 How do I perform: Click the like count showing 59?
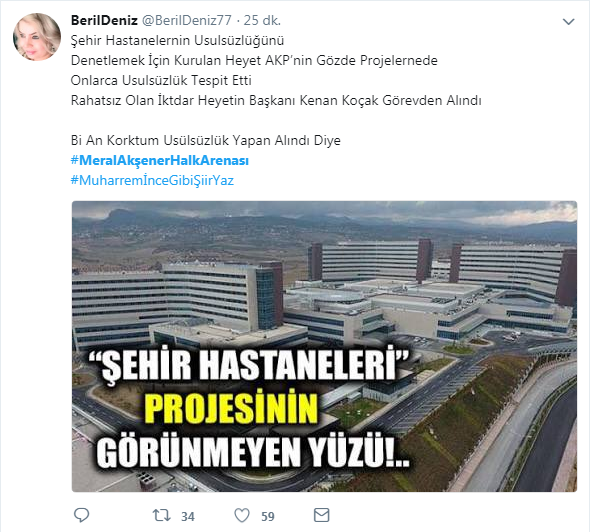tap(268, 517)
